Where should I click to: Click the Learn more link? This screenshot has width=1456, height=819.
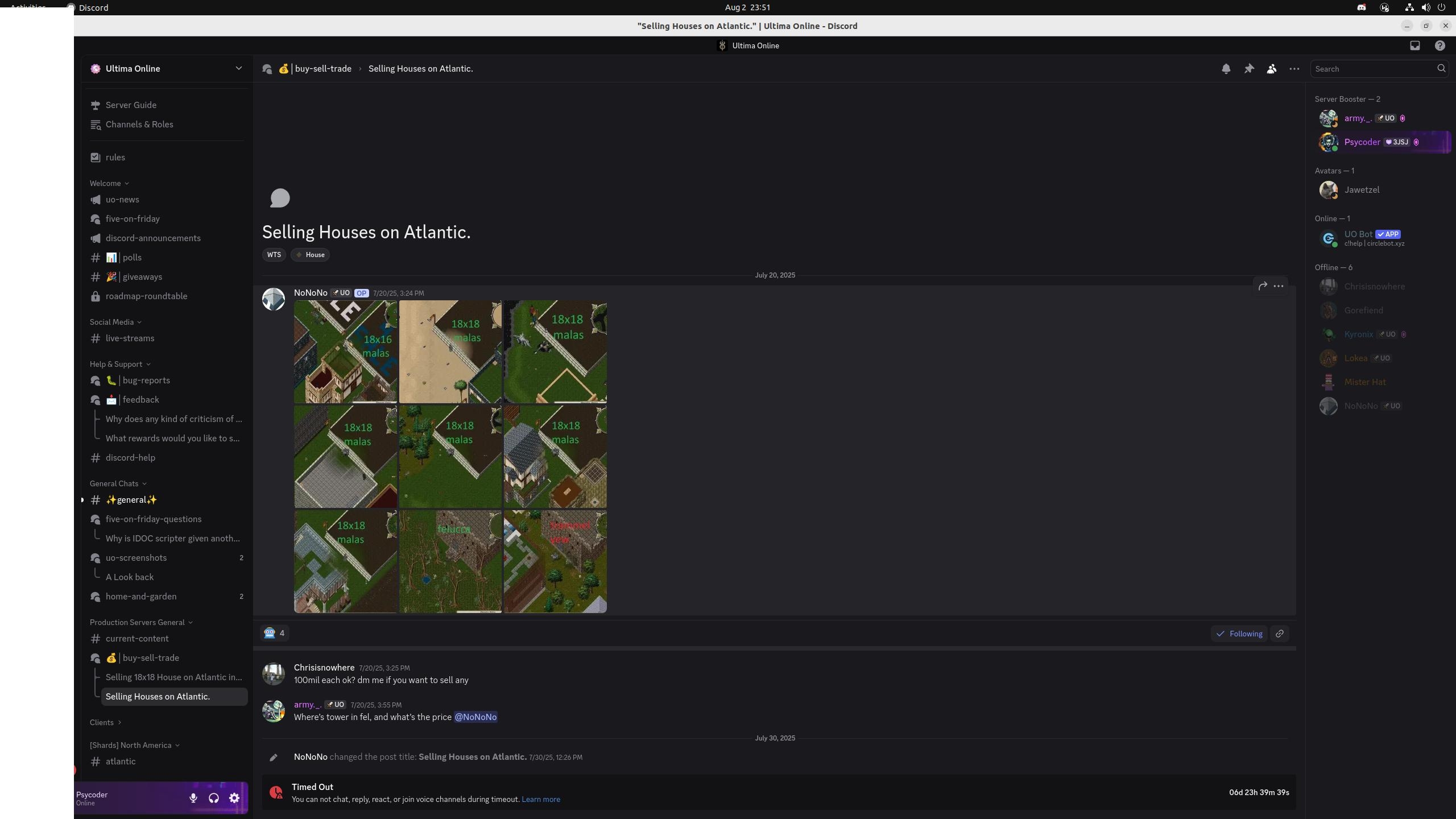coord(541,799)
